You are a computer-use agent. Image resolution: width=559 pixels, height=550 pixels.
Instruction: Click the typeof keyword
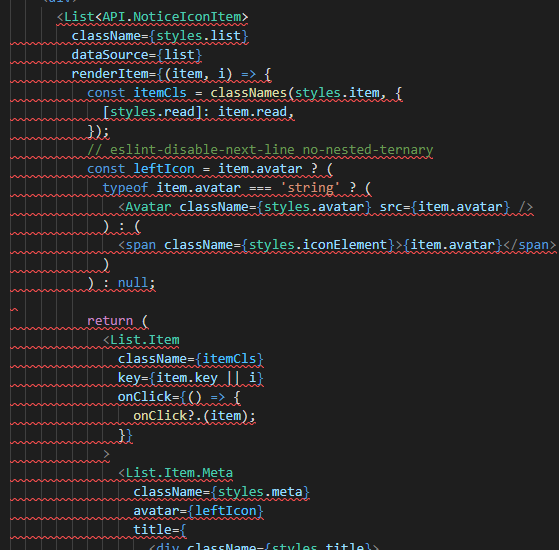[x=125, y=188]
